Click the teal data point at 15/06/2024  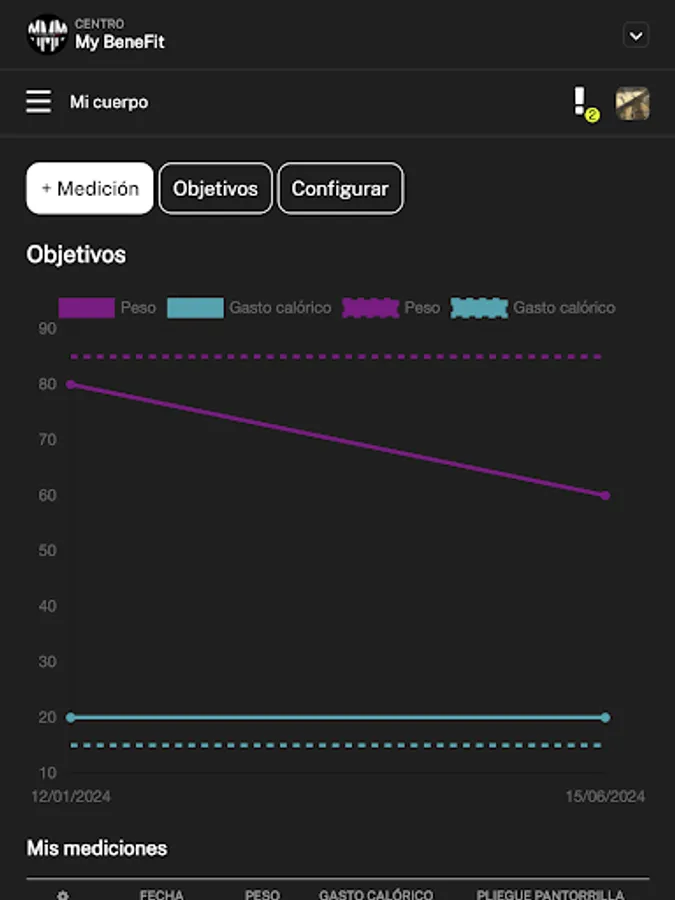point(604,716)
